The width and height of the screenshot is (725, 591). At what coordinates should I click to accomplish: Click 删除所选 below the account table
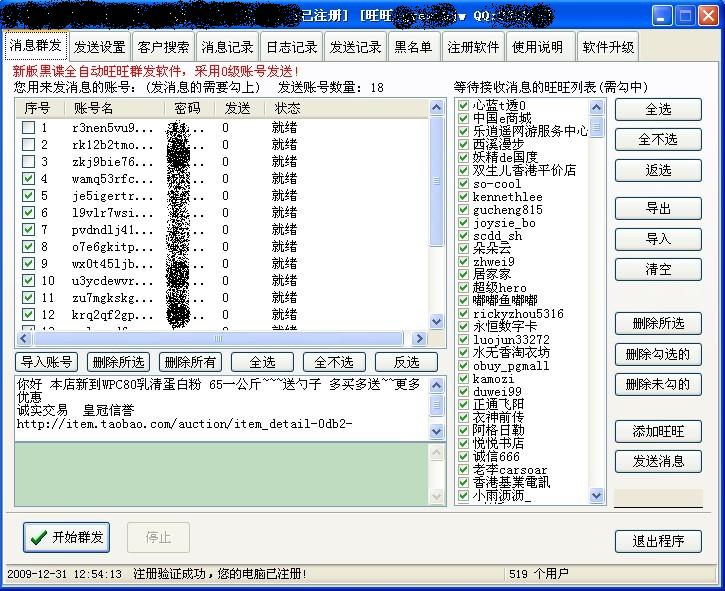pos(118,362)
